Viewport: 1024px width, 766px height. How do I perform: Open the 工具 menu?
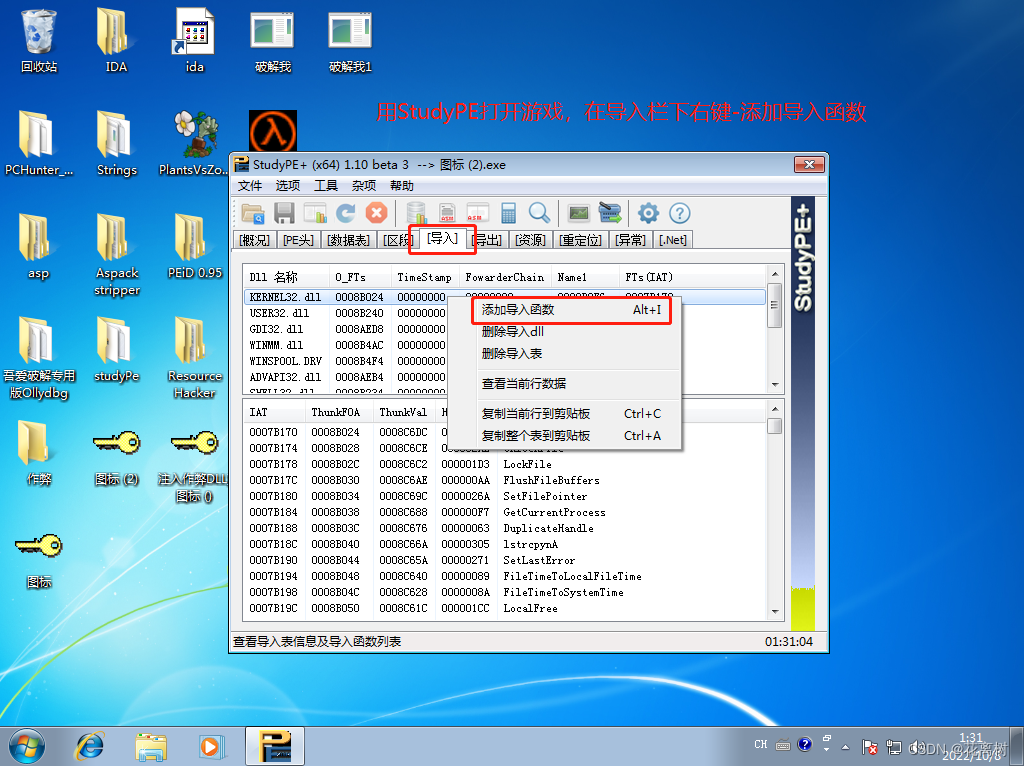326,185
